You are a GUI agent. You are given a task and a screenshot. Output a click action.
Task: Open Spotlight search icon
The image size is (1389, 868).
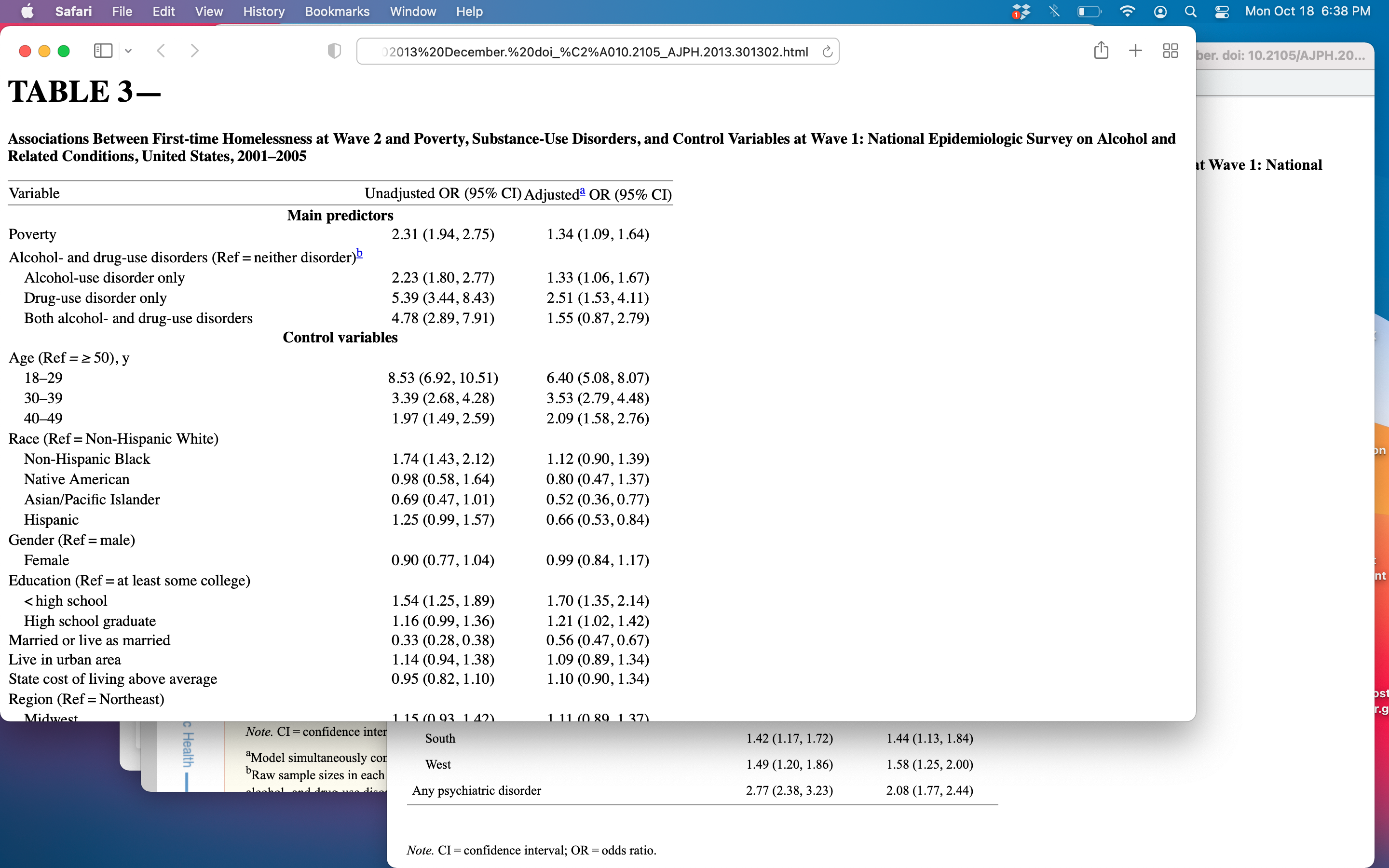click(1190, 12)
